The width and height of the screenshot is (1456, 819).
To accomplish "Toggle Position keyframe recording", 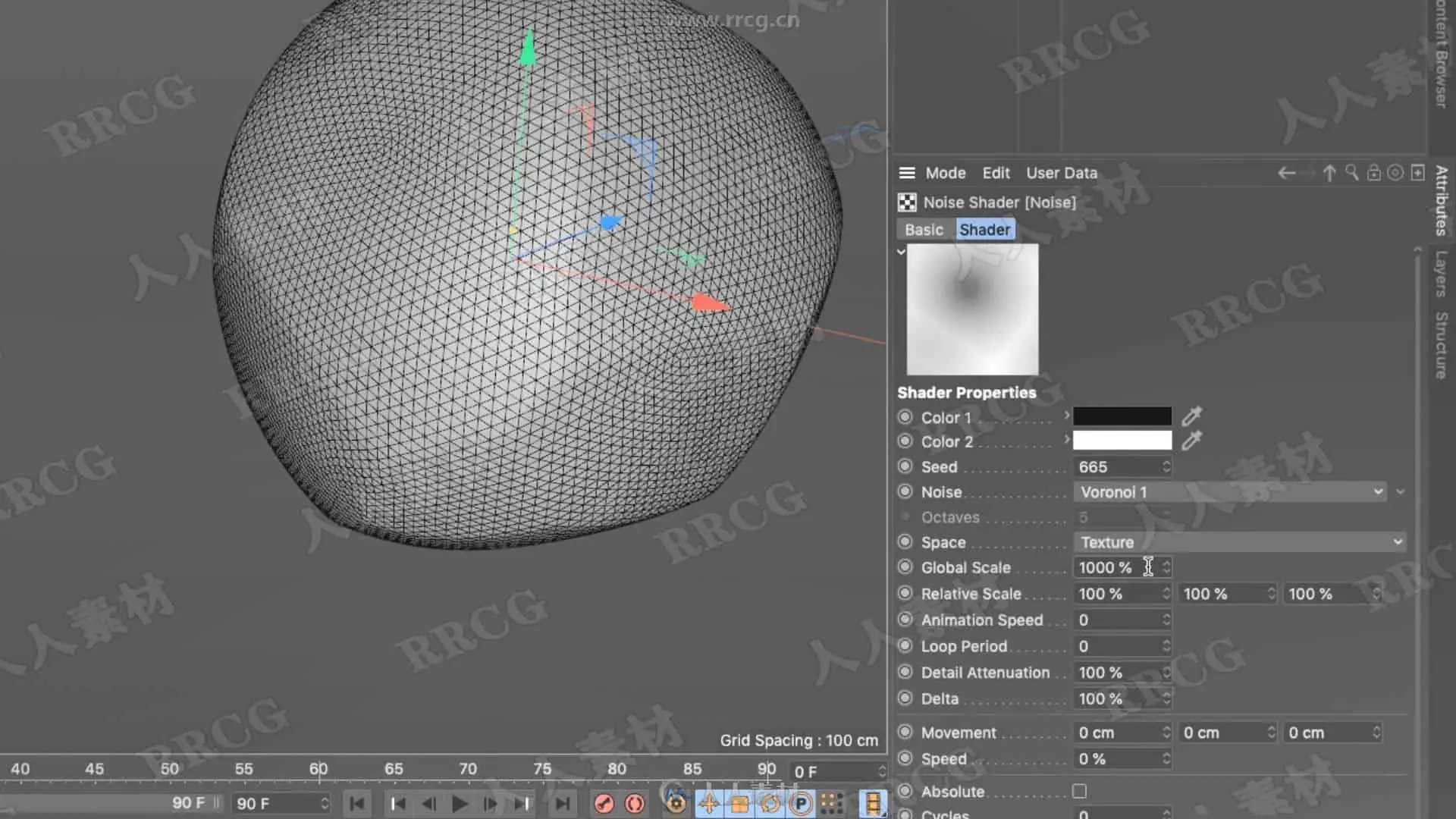I will pyautogui.click(x=709, y=804).
